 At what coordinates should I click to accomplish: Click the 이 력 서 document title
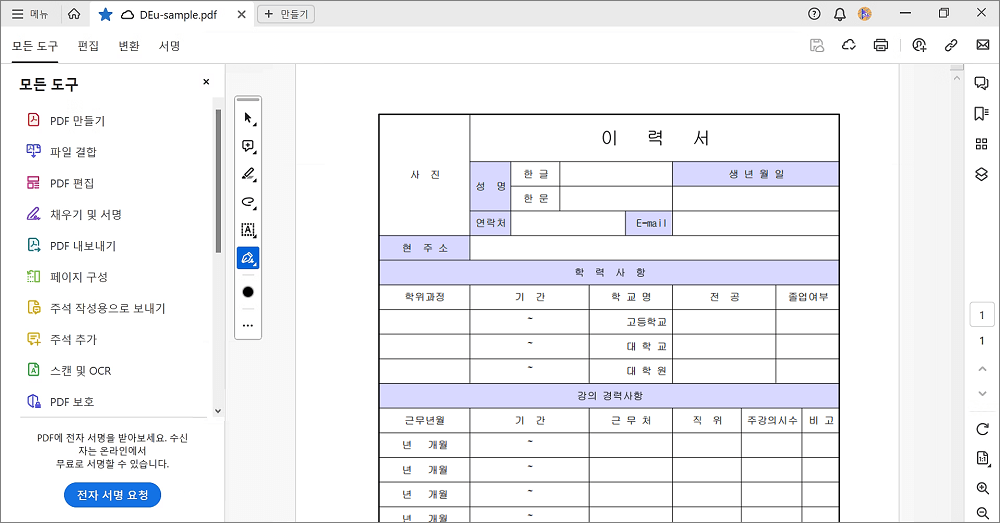click(655, 138)
